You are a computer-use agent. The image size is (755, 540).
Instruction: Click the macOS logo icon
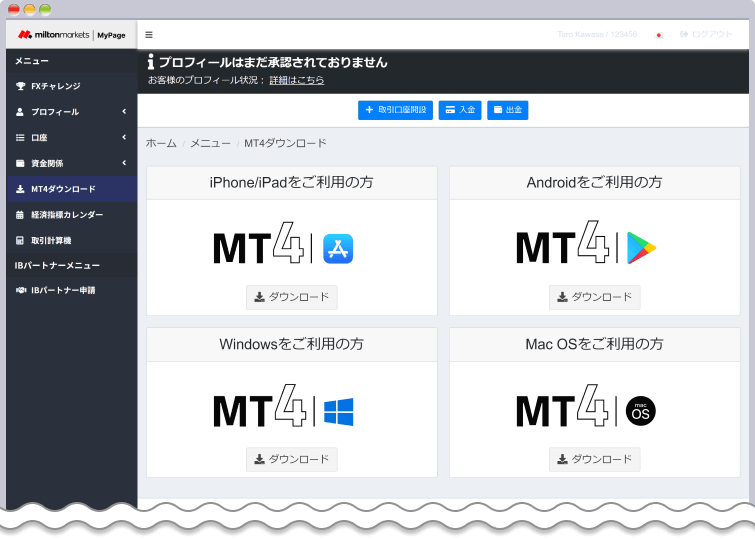(640, 411)
